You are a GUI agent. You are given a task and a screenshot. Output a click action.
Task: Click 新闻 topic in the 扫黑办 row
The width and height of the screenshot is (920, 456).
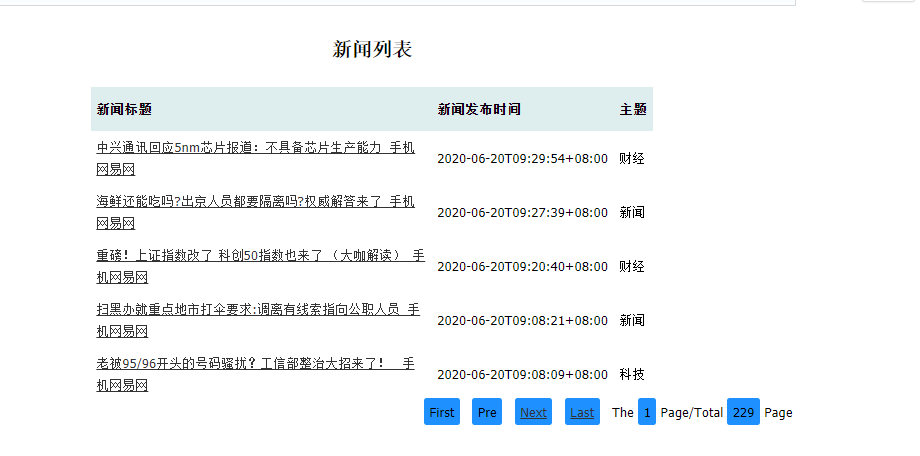pos(632,320)
